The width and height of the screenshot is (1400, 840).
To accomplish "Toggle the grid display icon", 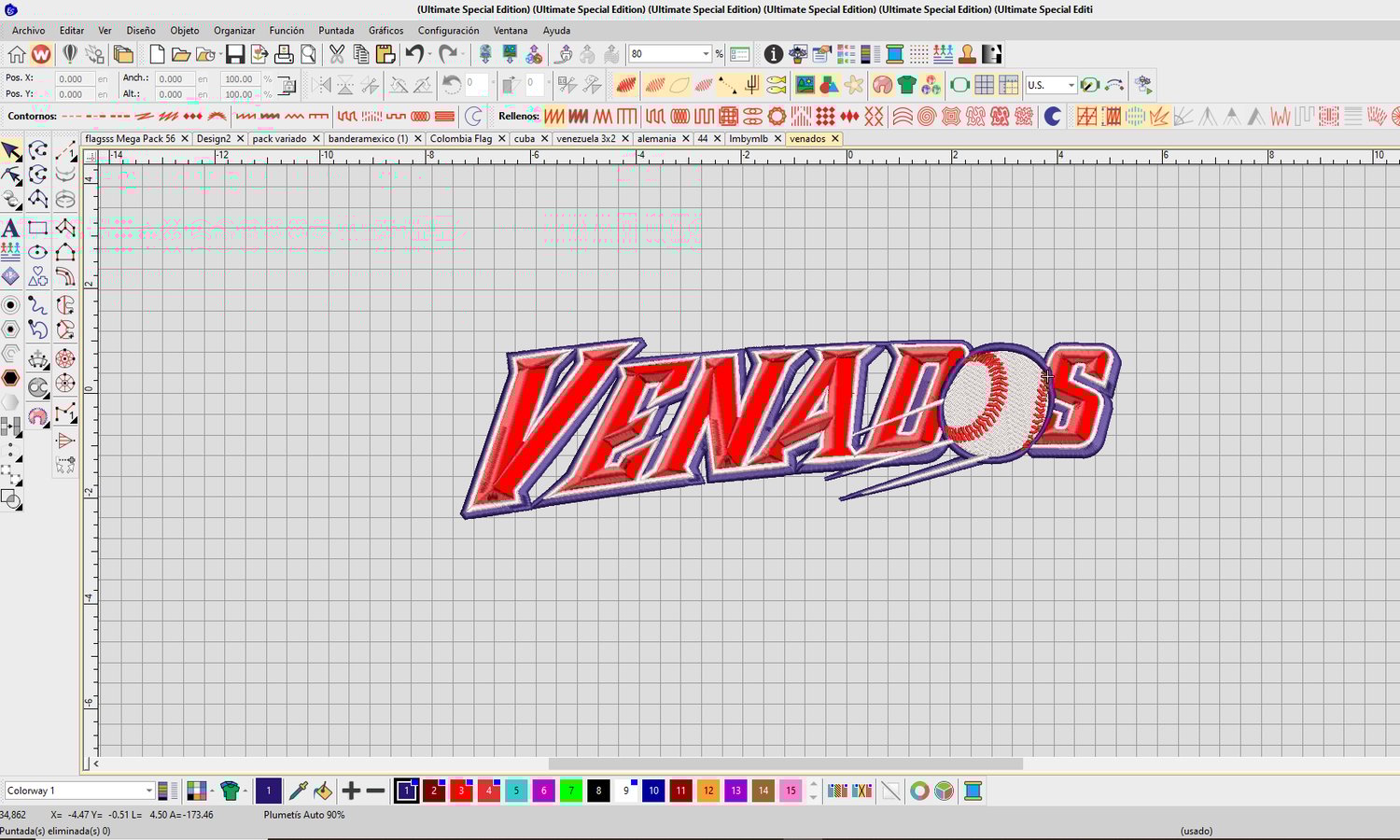I will pos(984,86).
